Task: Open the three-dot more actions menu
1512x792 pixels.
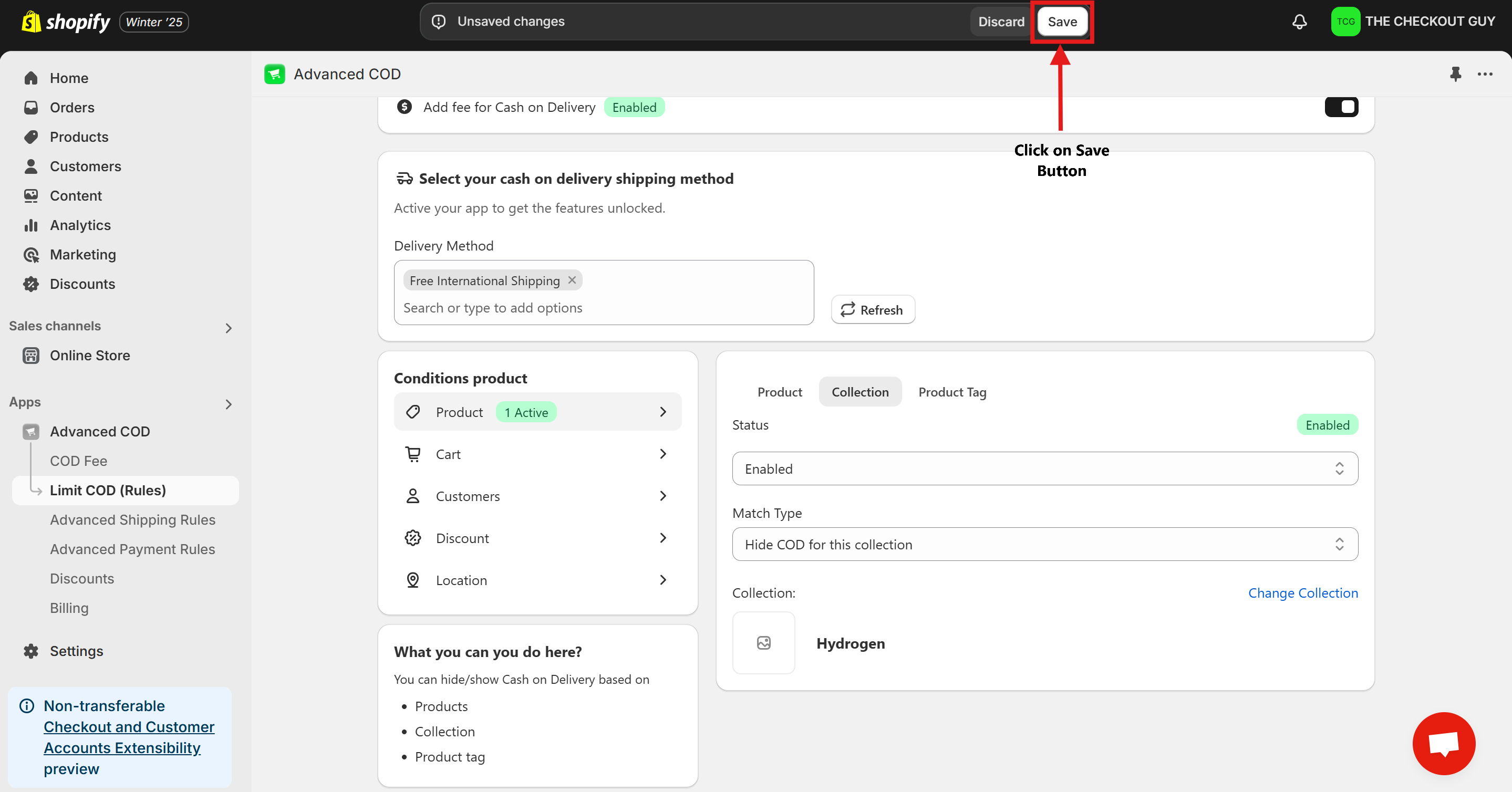Action: pyautogui.click(x=1485, y=74)
